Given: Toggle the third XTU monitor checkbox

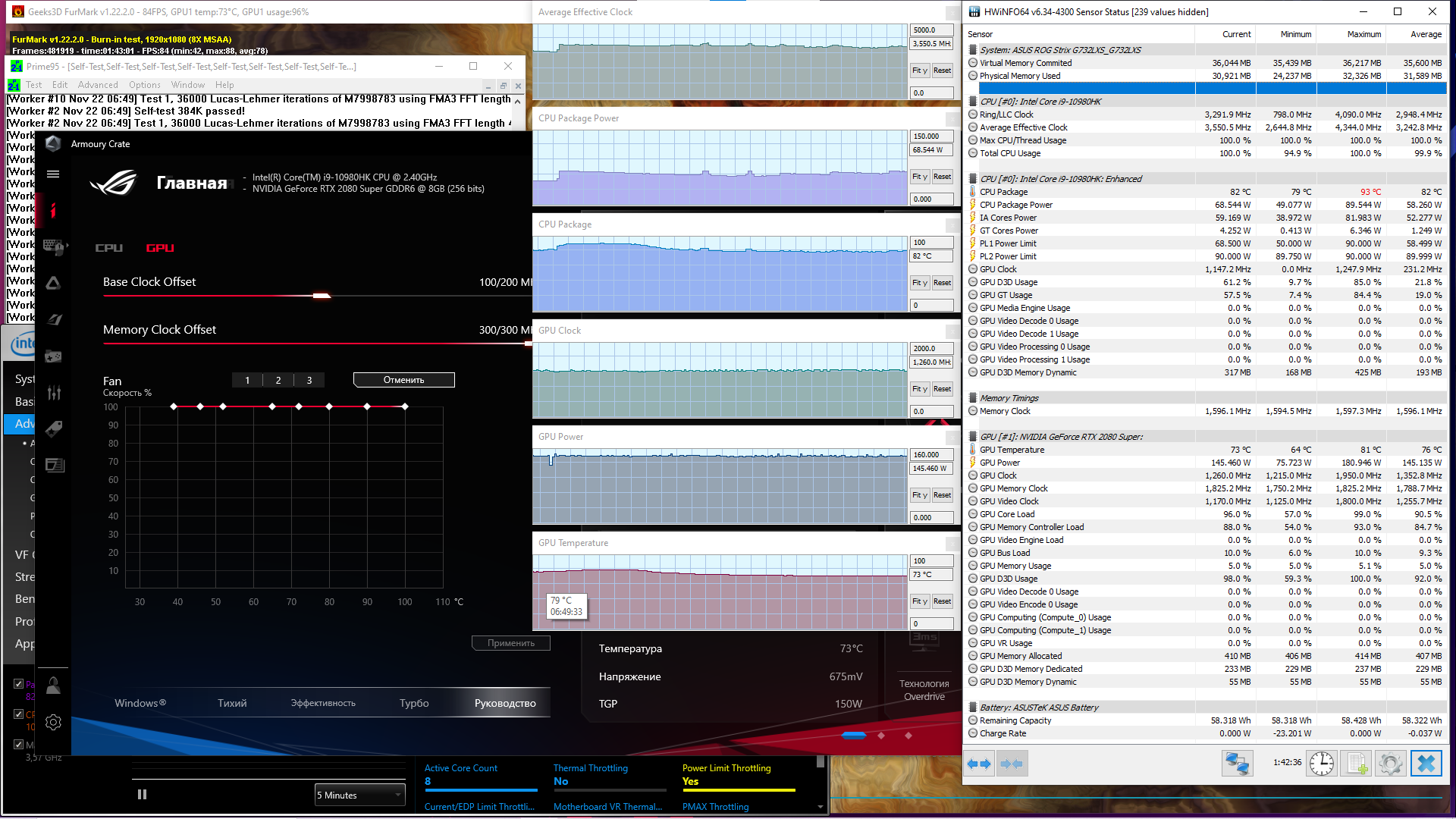Looking at the screenshot, I should 18,744.
